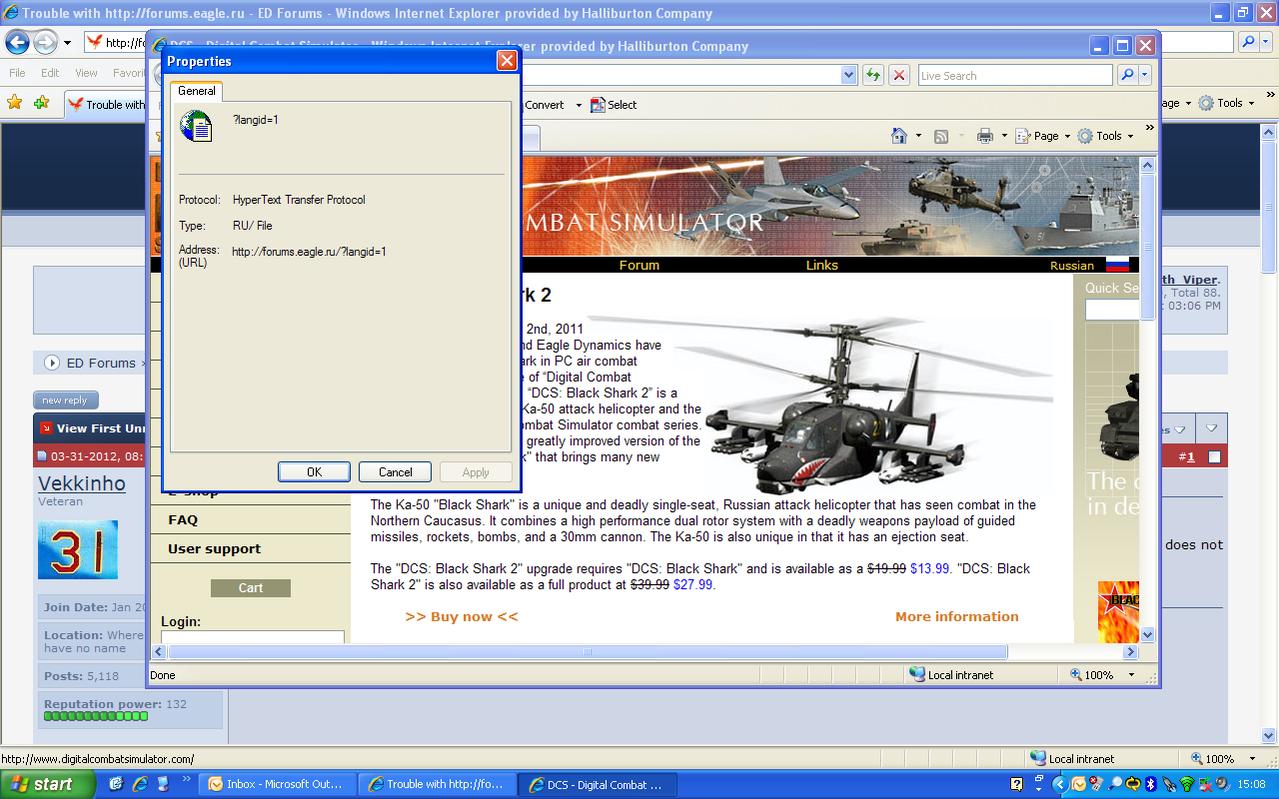This screenshot has width=1279, height=799.
Task: Click the Stop icon in the DCS window
Action: pos(899,75)
